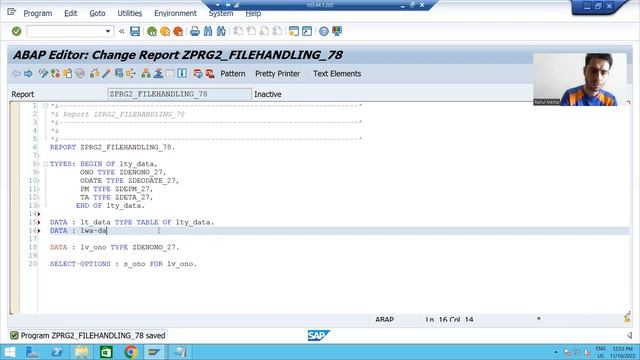Click the Direct Processing execute icon
The image size is (640, 360).
119,73
